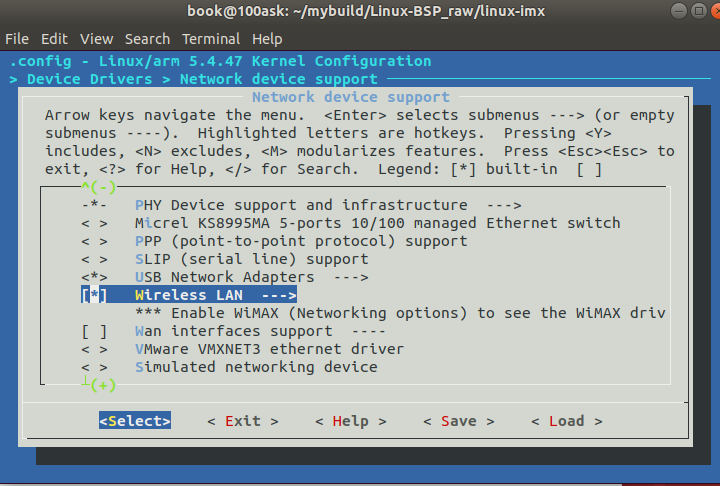720x486 pixels.
Task: Expand USB Network Adapters submenu arrow
Action: click(351, 277)
